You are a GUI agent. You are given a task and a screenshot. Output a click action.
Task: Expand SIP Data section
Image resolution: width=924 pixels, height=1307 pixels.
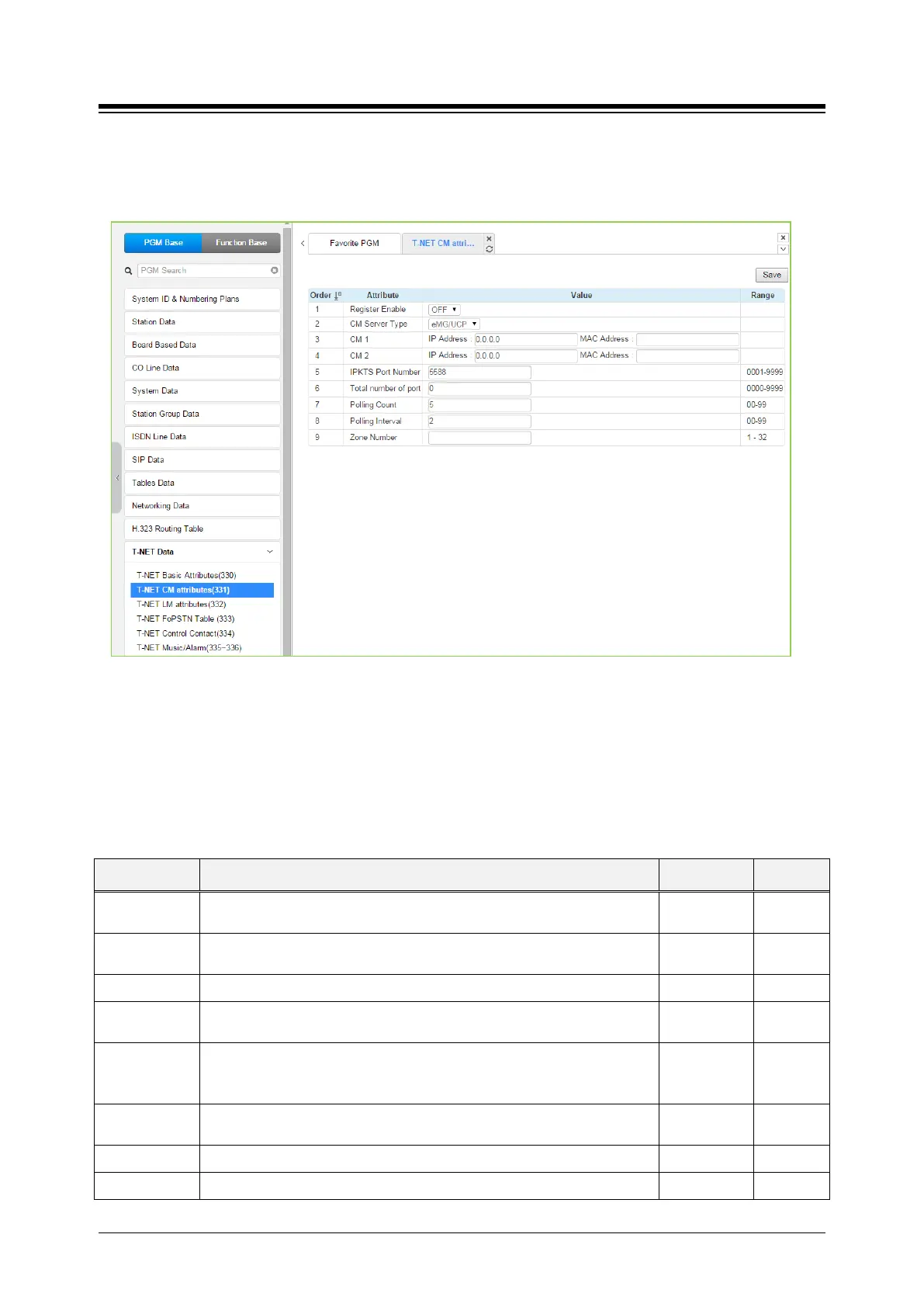202,460
